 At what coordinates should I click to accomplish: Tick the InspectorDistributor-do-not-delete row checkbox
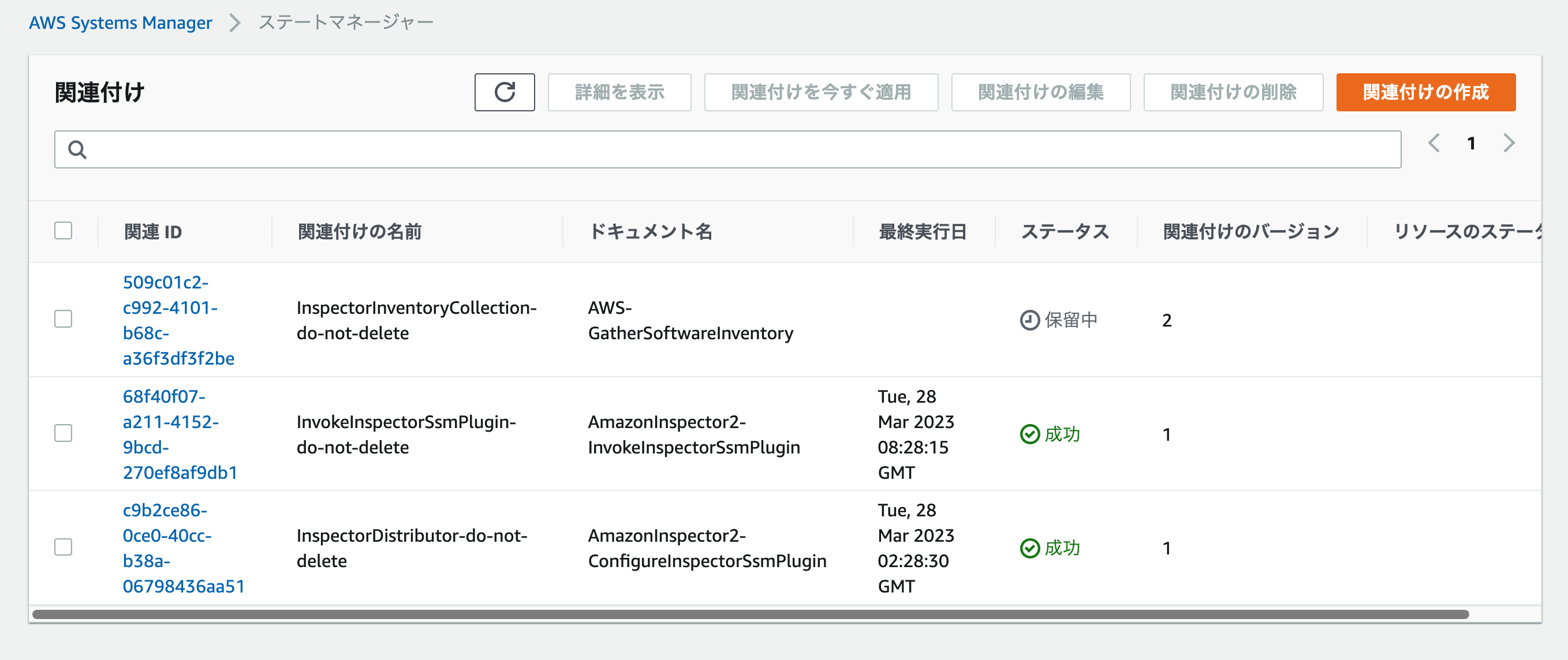tap(64, 547)
